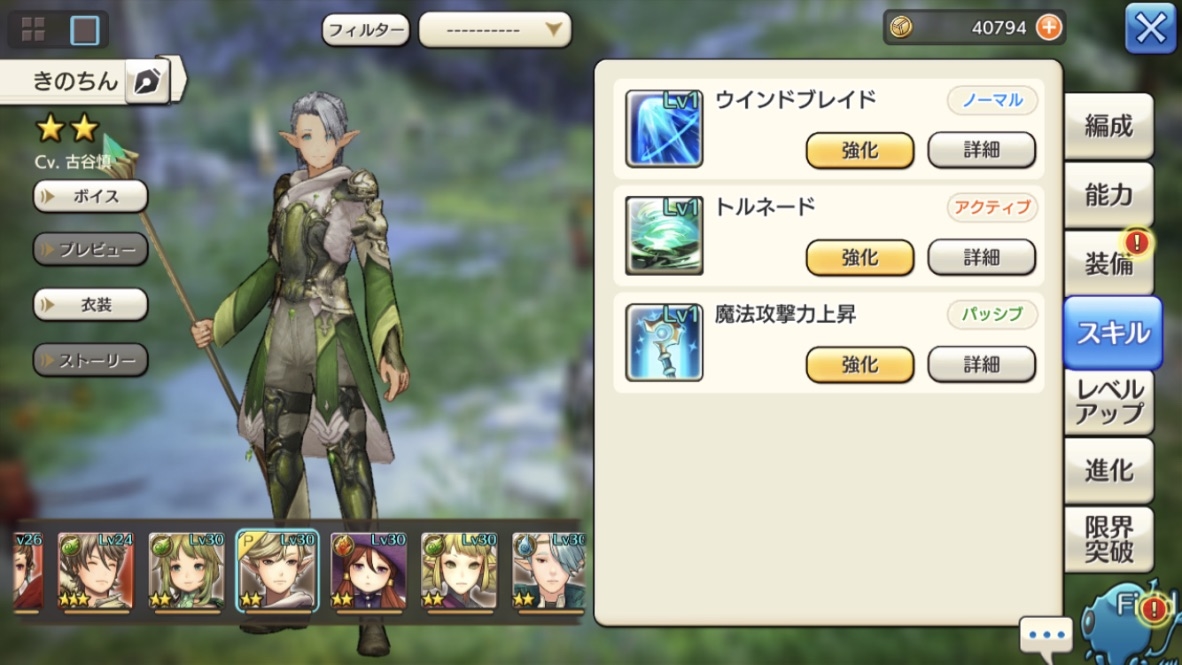Viewport: 1182px width, 665px height.
Task: Edit character name pencil icon
Action: point(146,81)
